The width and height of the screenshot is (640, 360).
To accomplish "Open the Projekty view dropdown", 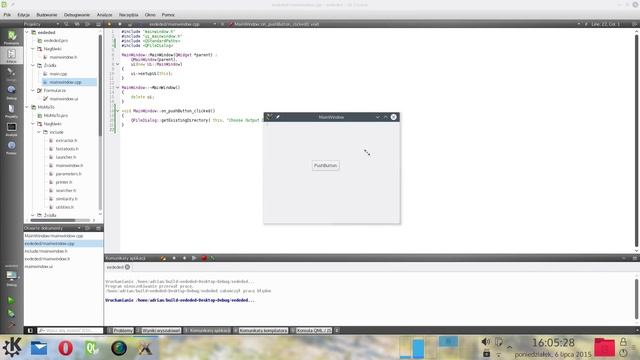I will [41, 24].
